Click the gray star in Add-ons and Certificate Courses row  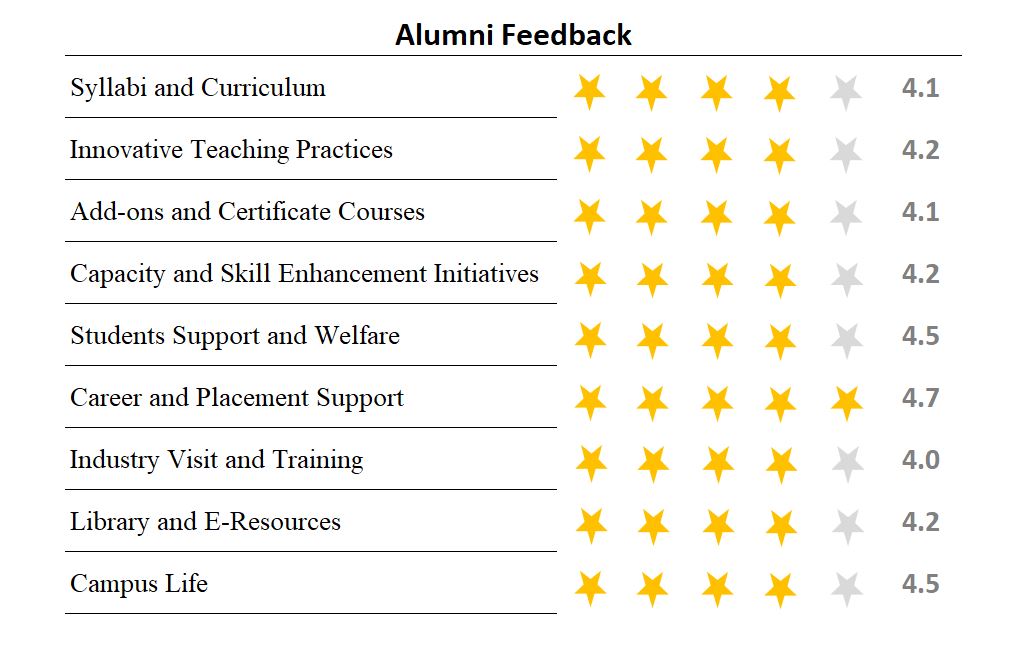pyautogui.click(x=846, y=217)
